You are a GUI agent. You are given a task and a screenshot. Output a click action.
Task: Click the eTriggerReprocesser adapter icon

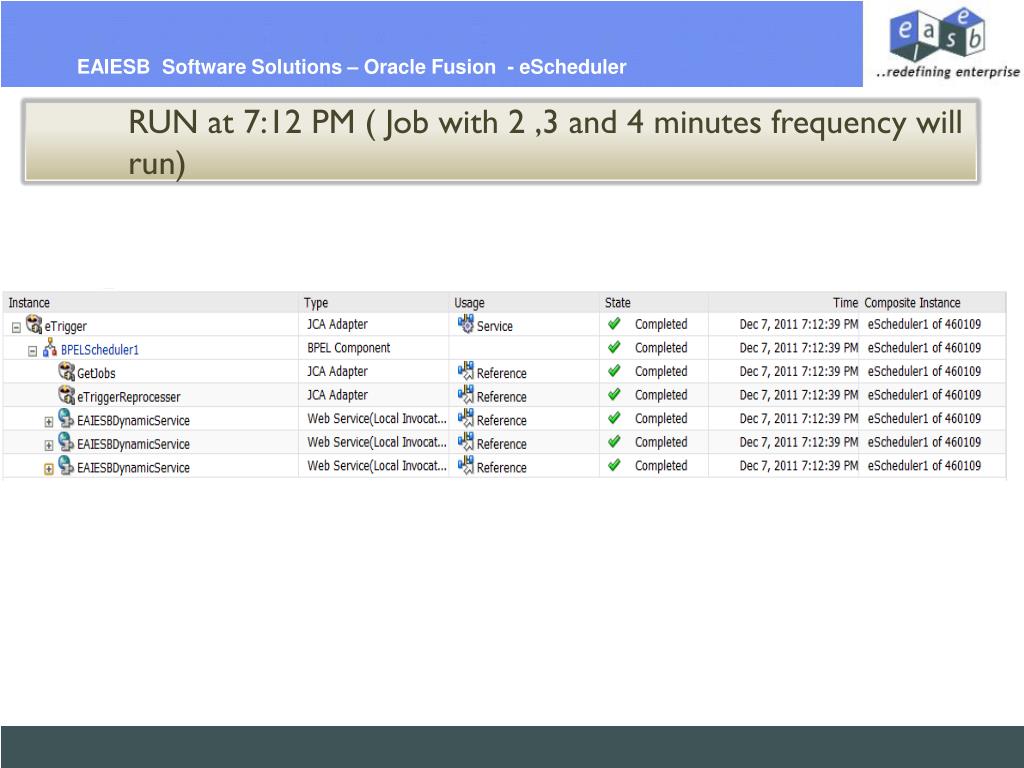click(67, 395)
